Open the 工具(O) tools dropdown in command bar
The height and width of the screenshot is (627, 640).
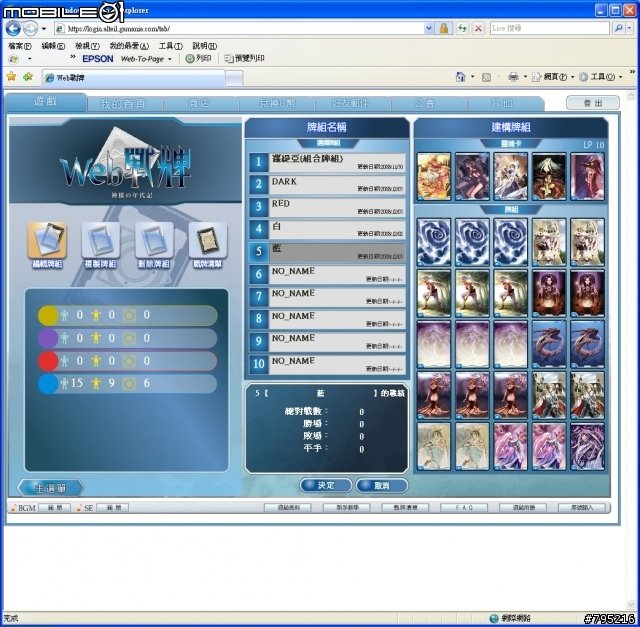click(600, 77)
